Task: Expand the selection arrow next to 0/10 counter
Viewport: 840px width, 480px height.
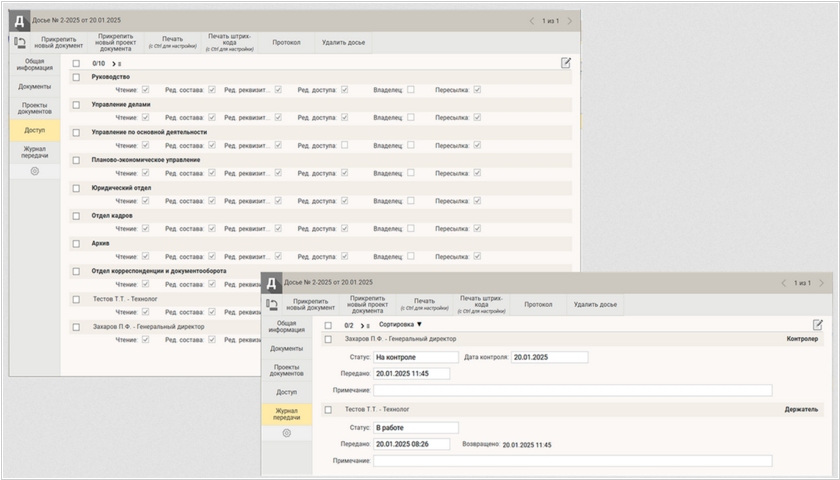Action: 116,63
